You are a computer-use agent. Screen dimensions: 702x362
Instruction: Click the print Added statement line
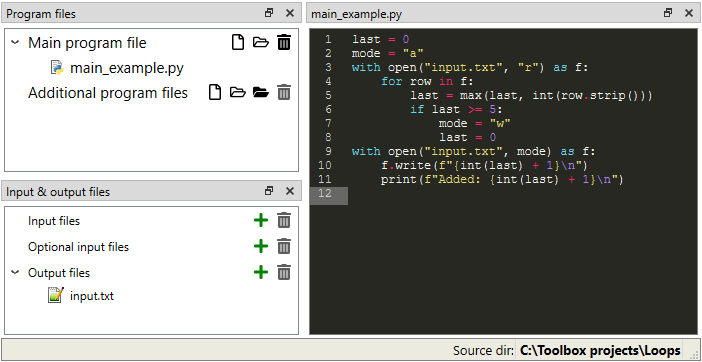tap(502, 179)
